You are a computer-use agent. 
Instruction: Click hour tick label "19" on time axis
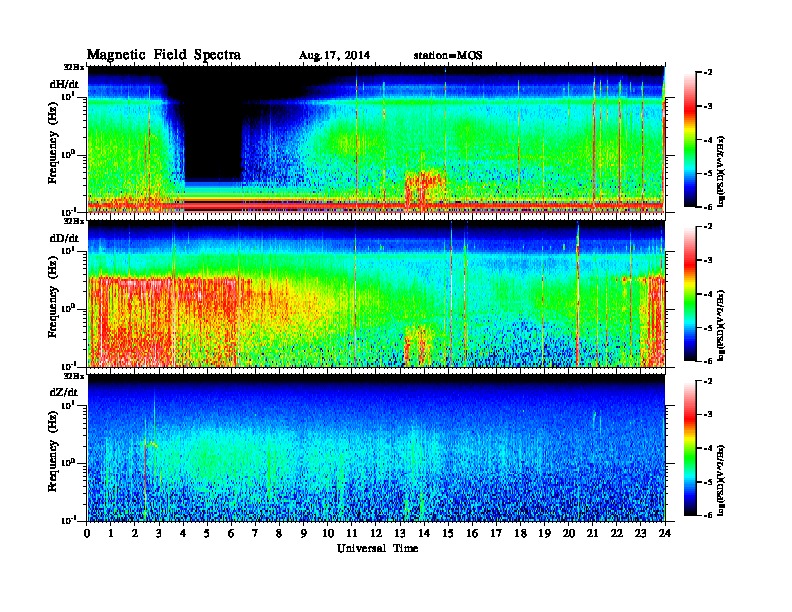tap(544, 533)
